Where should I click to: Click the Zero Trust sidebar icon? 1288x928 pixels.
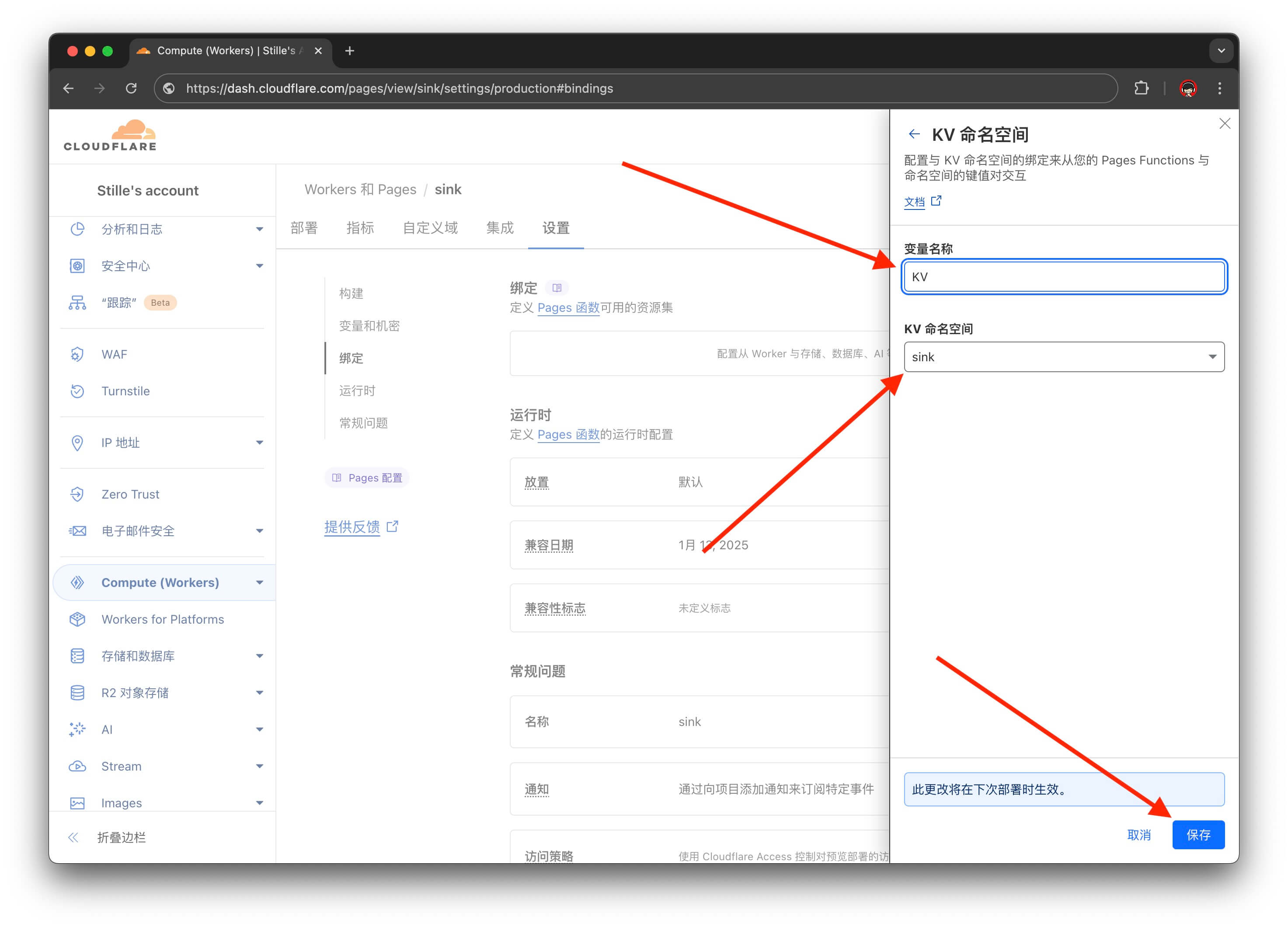click(x=77, y=495)
